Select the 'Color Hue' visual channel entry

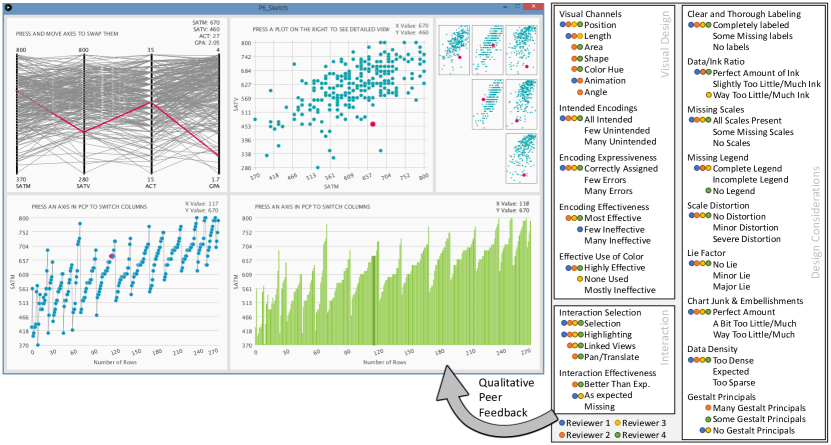pyautogui.click(x=604, y=69)
